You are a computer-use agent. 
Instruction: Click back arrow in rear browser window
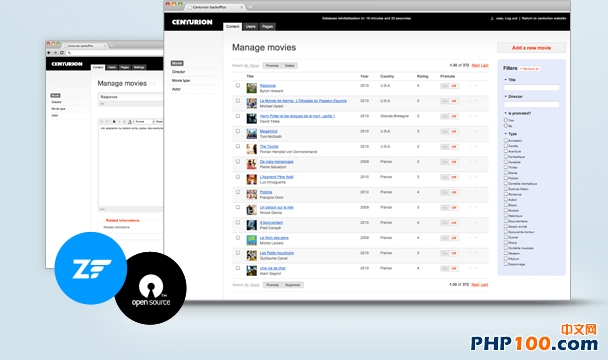tap(49, 52)
